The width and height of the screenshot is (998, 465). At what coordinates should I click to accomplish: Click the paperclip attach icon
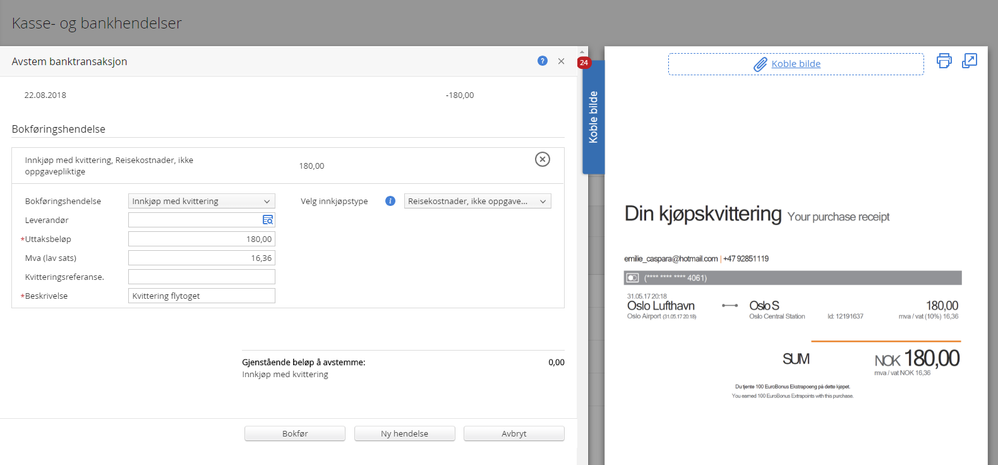coord(760,64)
